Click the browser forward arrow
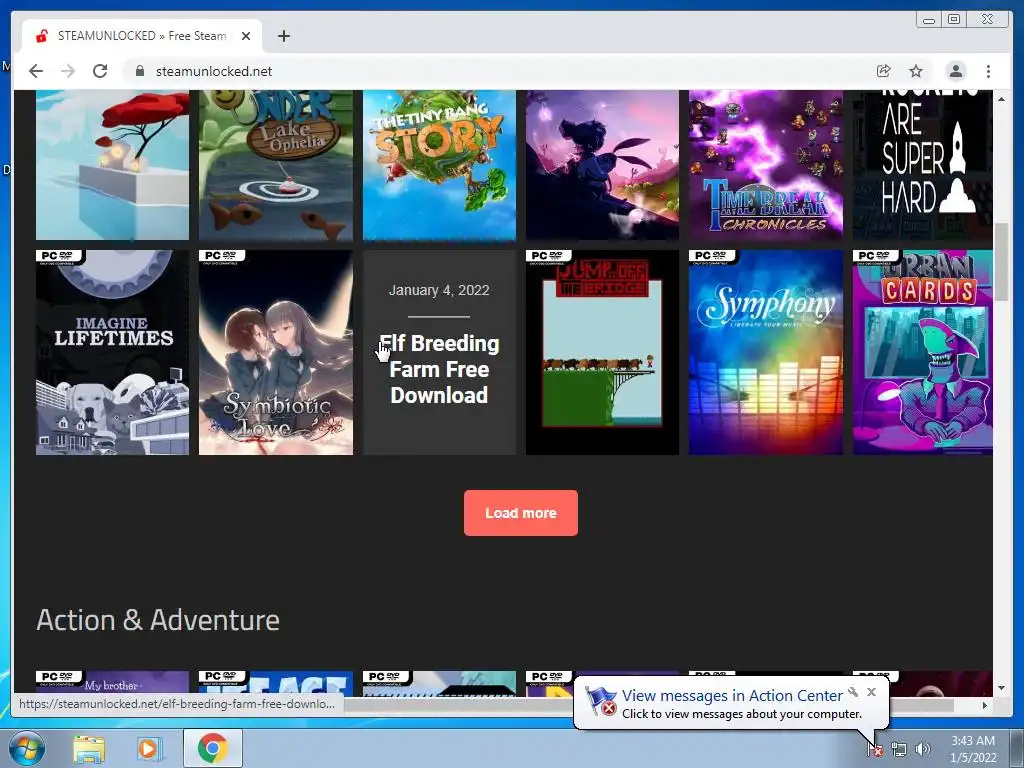Image resolution: width=1024 pixels, height=768 pixels. click(68, 71)
